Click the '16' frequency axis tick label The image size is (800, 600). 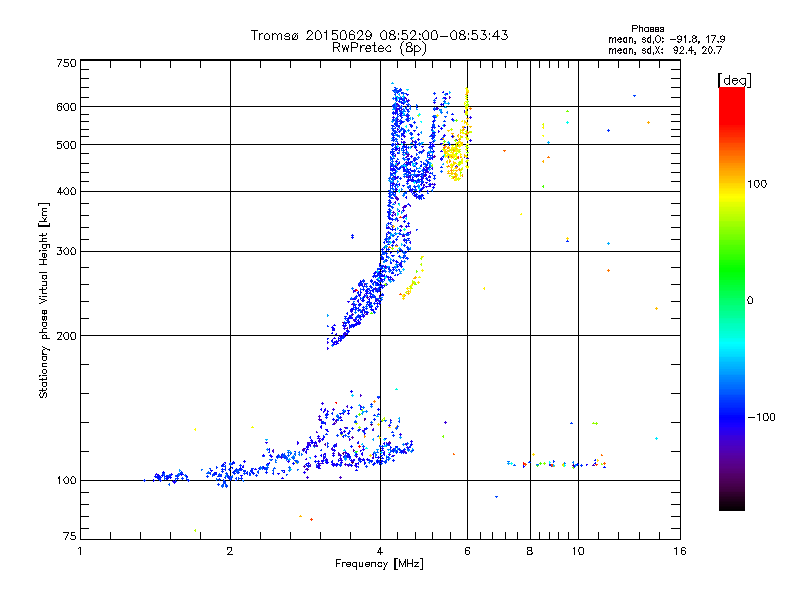(680, 551)
